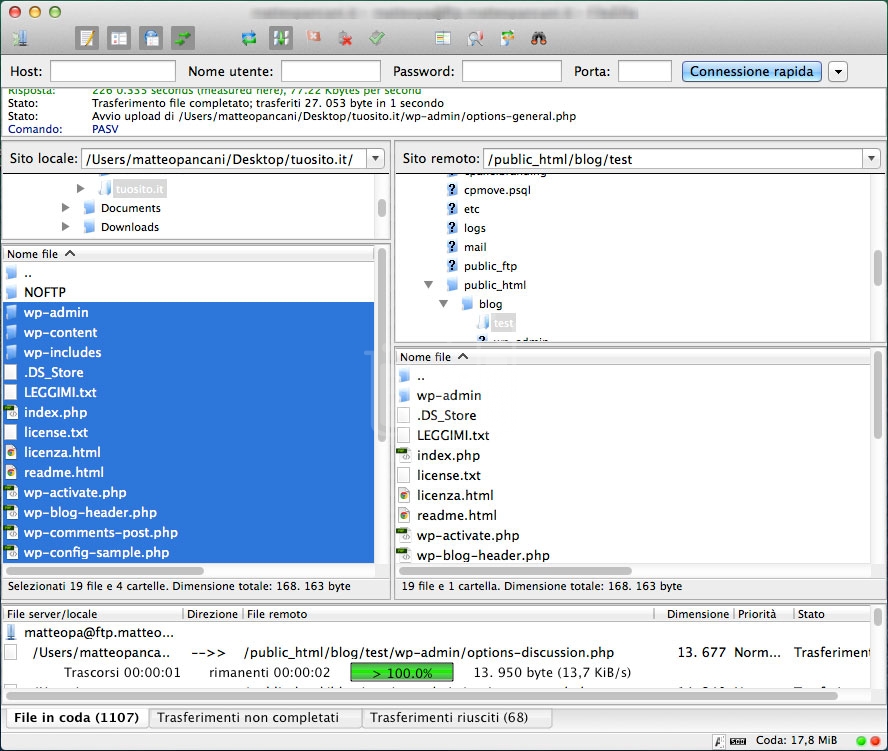Image resolution: width=888 pixels, height=751 pixels.
Task: Disconnect from the current server
Action: [345, 39]
